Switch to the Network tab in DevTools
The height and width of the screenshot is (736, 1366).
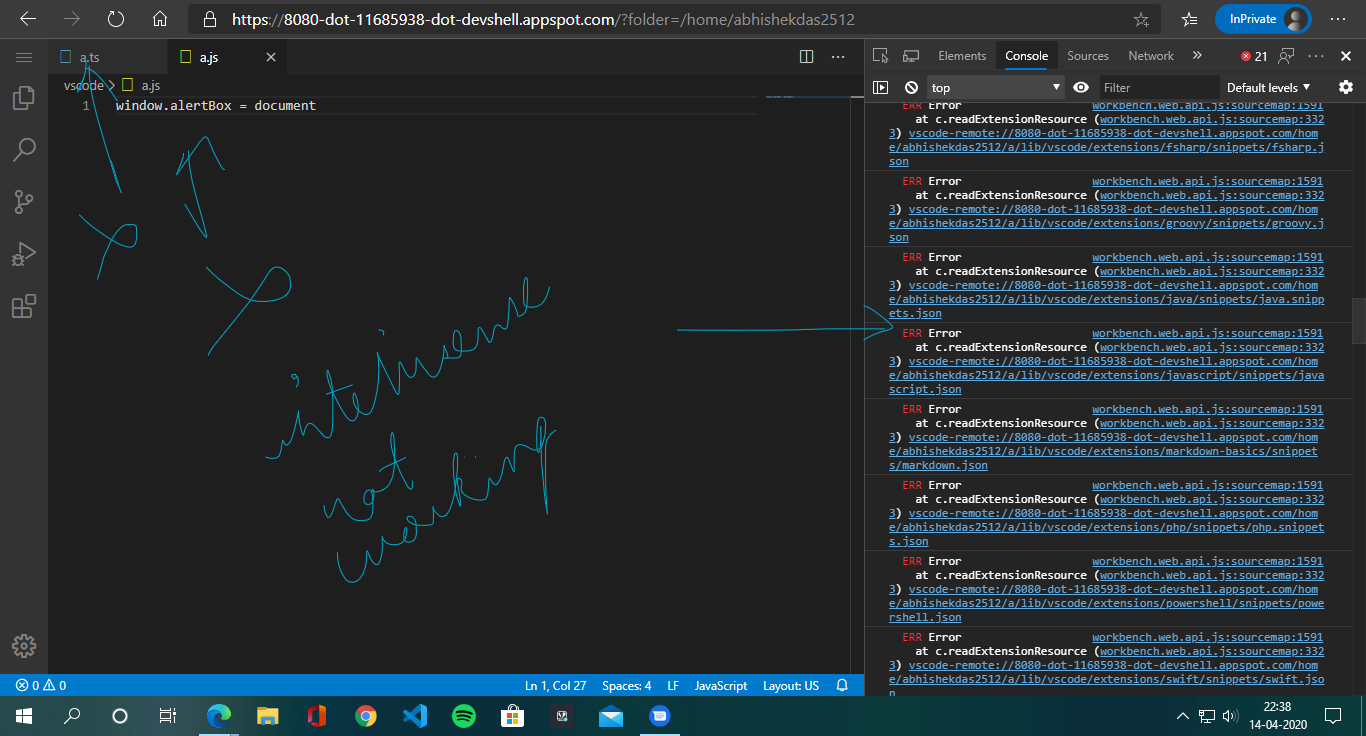tap(1151, 56)
